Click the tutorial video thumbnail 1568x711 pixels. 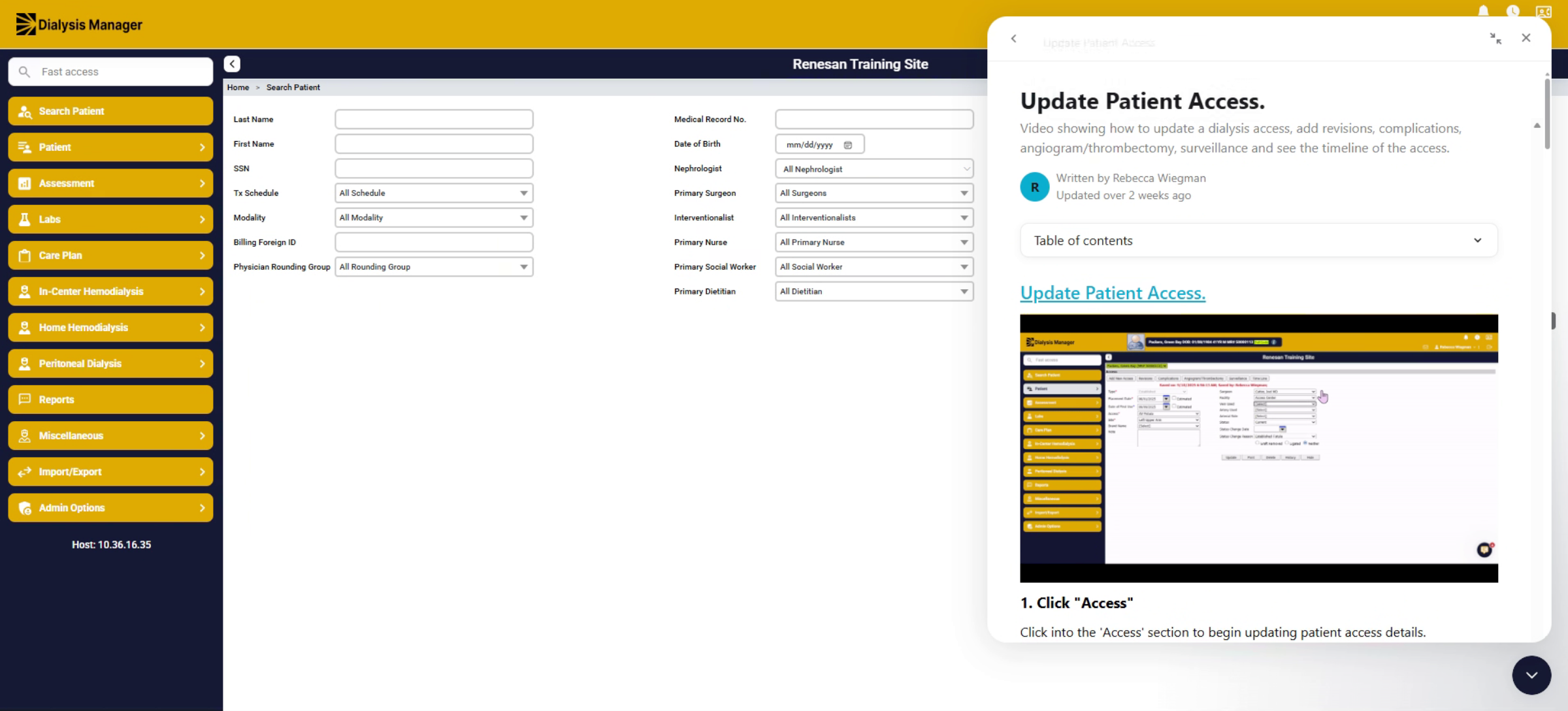click(x=1258, y=449)
